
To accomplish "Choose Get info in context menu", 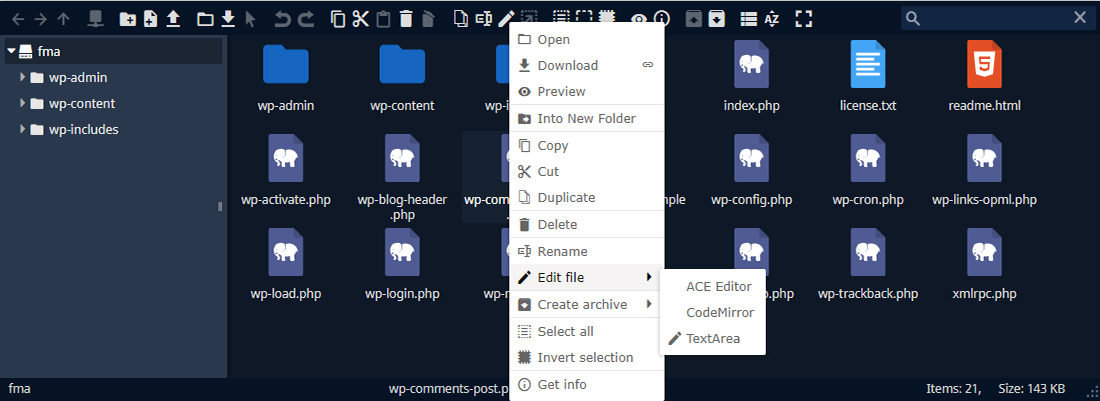I will [586, 384].
